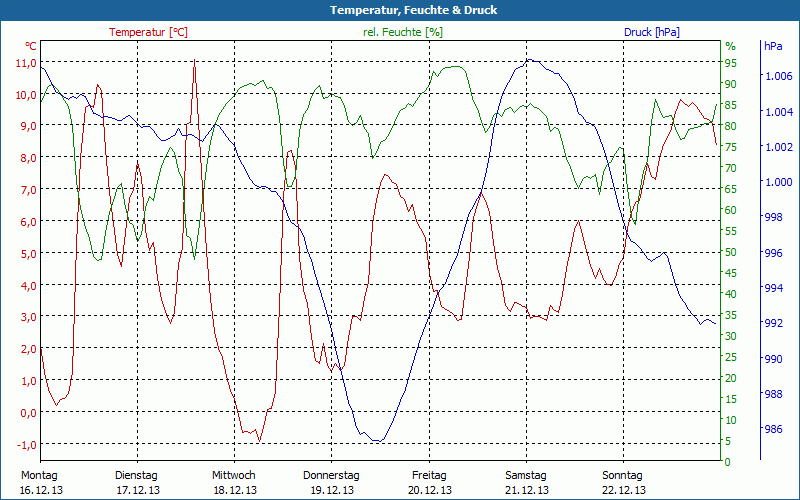Click the '20.12.13' date label

(x=430, y=491)
